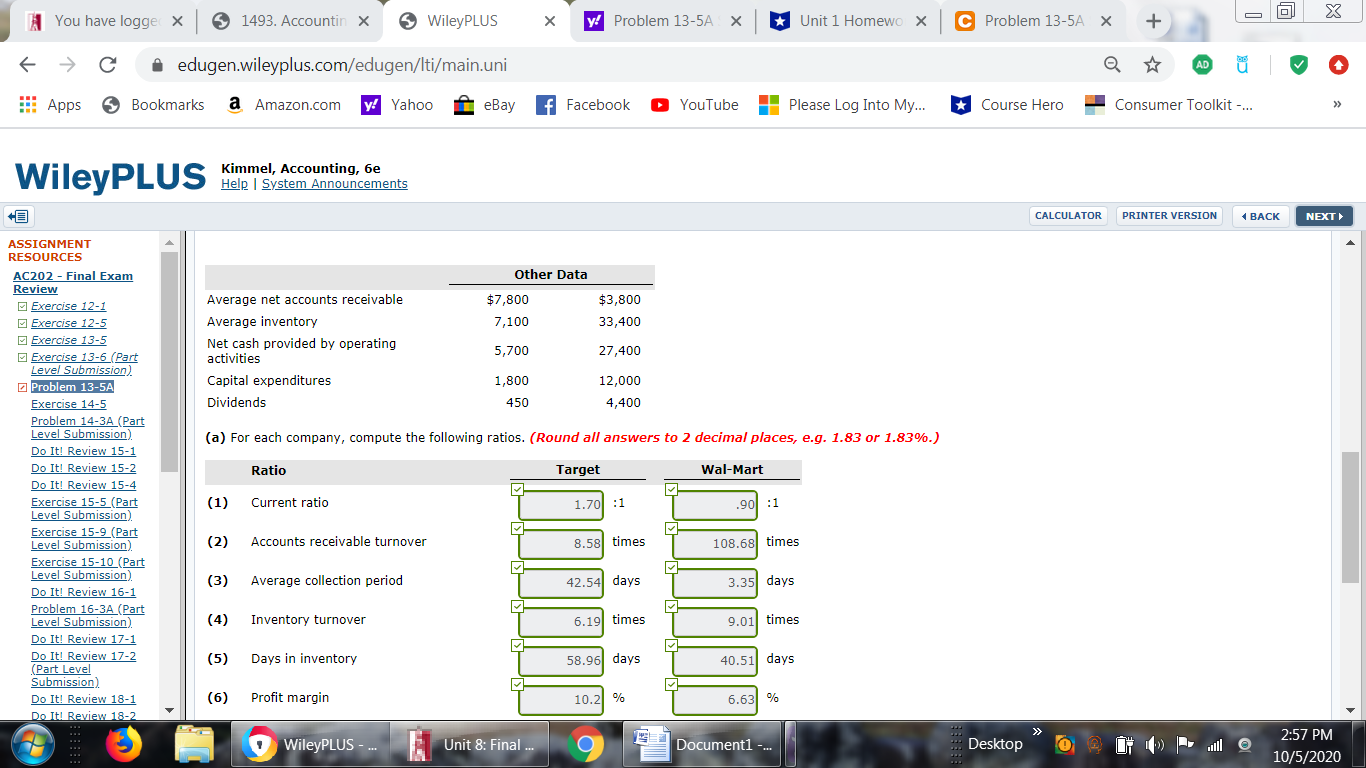
Task: Click the Target current ratio field
Action: click(x=561, y=505)
